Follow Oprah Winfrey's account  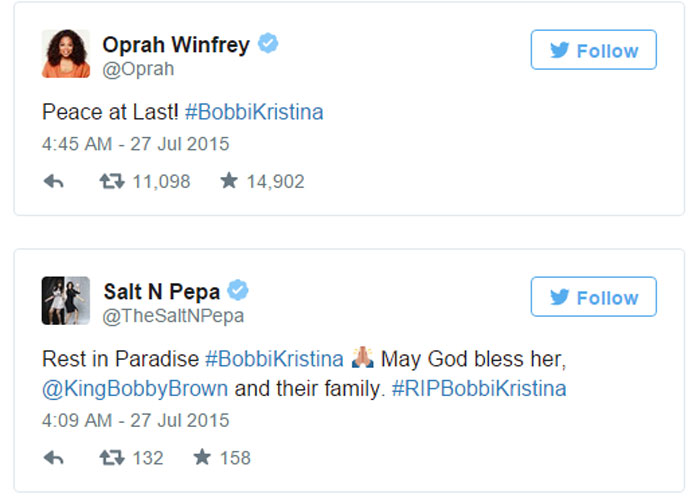pos(593,50)
